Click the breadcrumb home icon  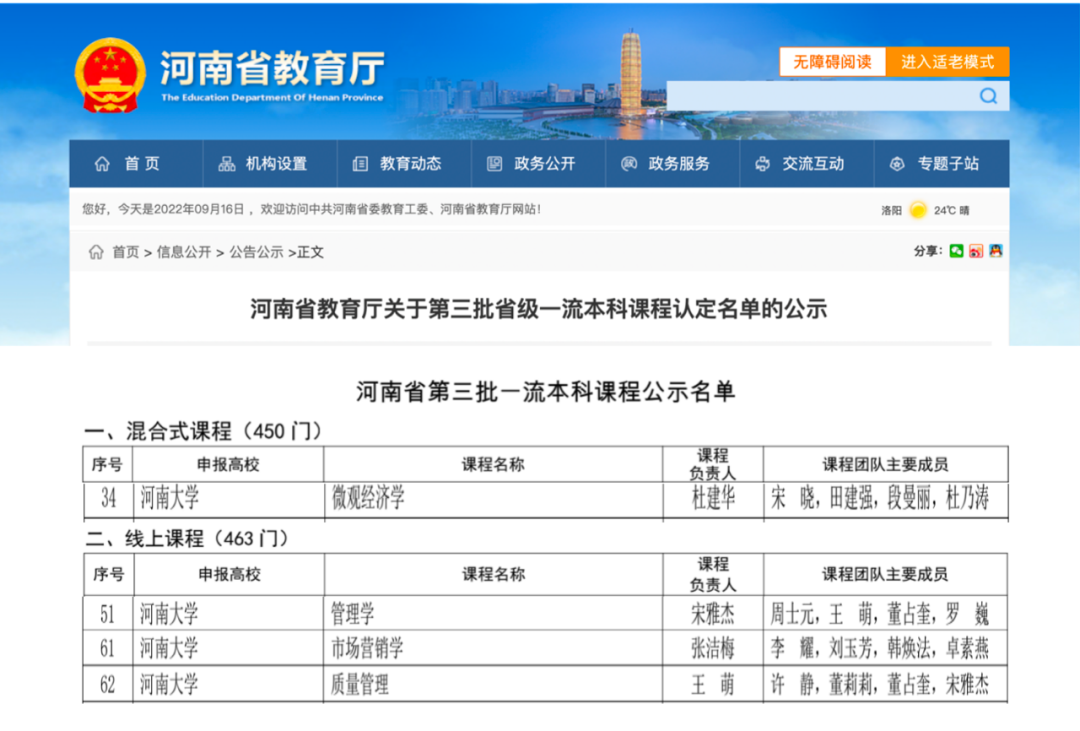click(96, 252)
